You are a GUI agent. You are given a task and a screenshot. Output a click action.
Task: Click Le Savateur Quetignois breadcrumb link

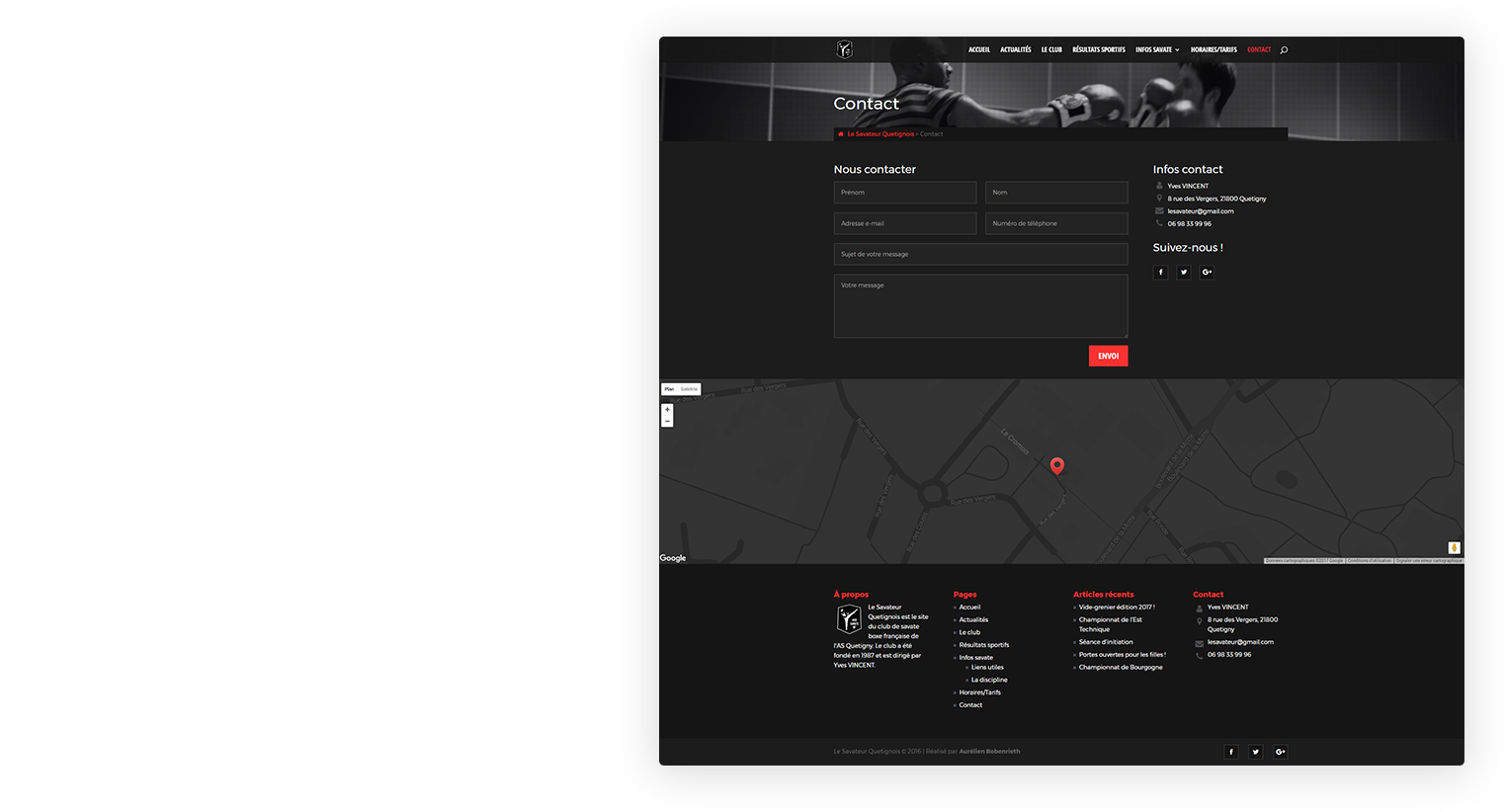(x=880, y=134)
